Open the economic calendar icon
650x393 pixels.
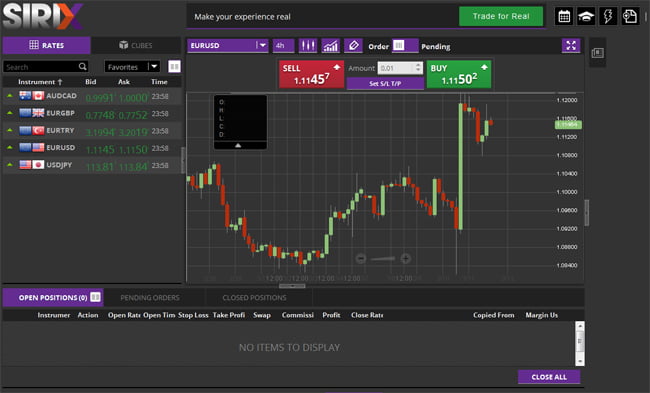tap(564, 17)
